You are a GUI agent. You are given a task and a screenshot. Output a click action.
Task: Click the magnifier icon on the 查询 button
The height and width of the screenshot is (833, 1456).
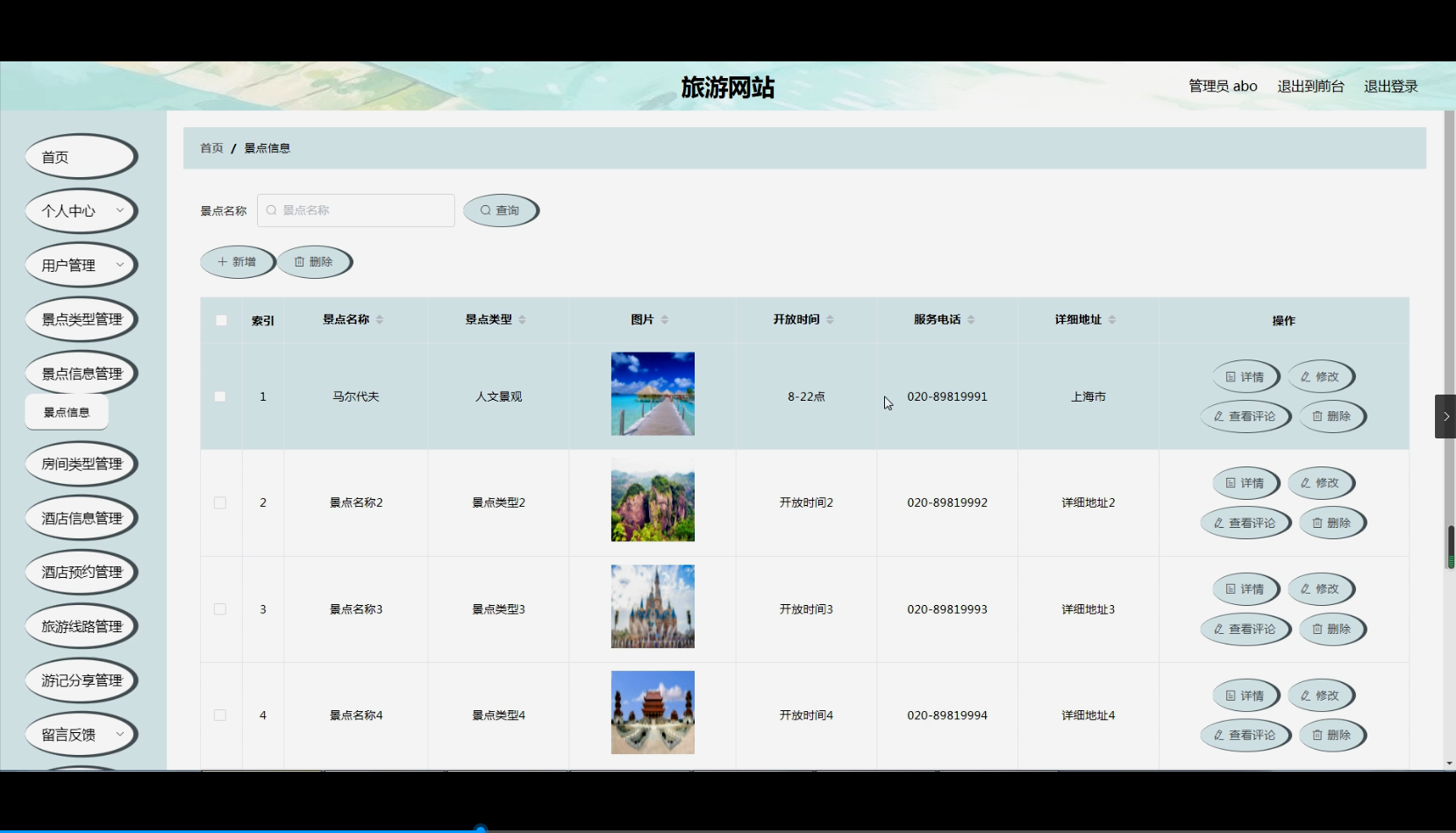pos(485,210)
